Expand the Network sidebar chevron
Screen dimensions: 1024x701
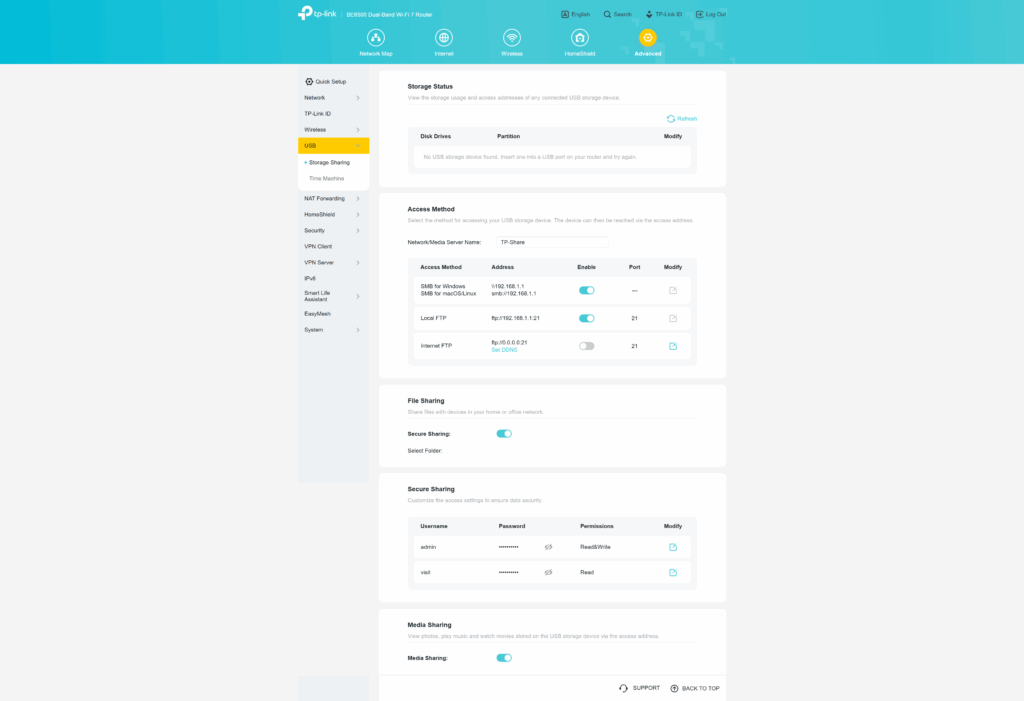[x=358, y=98]
